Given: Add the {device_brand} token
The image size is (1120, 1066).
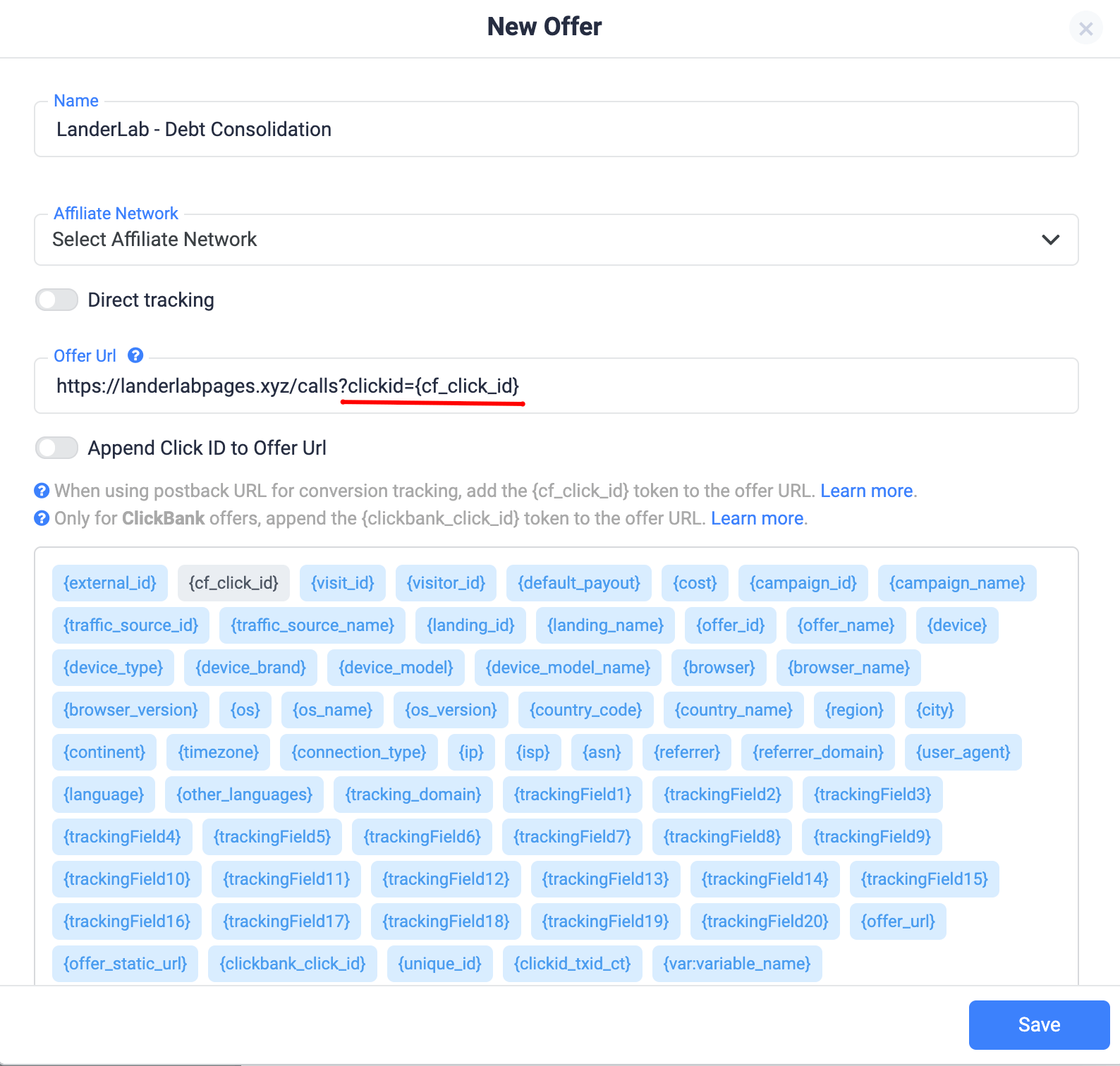Looking at the screenshot, I should pos(250,668).
